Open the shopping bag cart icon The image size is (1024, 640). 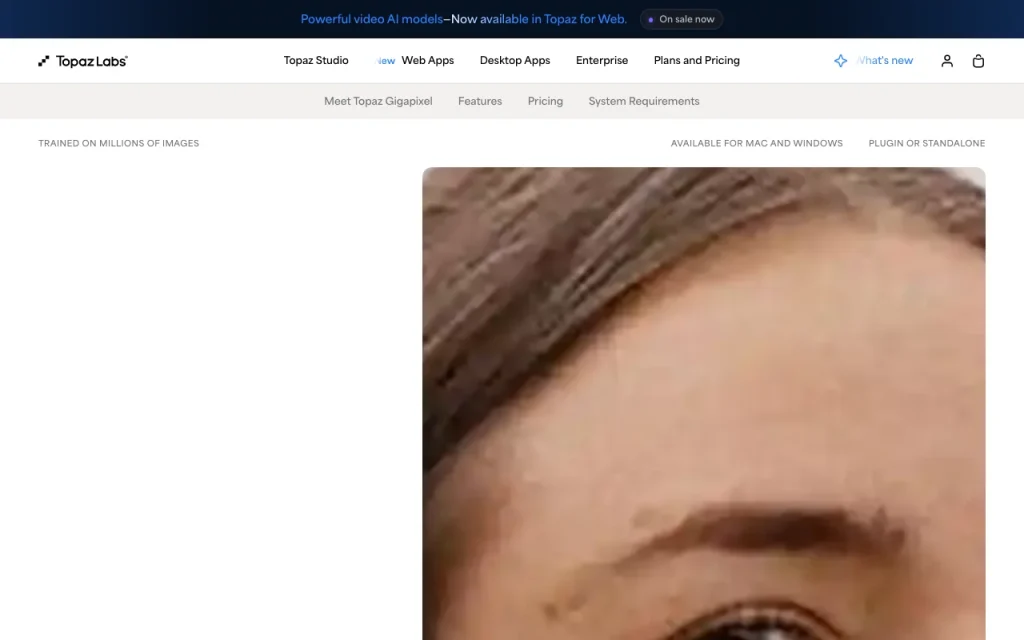point(978,61)
